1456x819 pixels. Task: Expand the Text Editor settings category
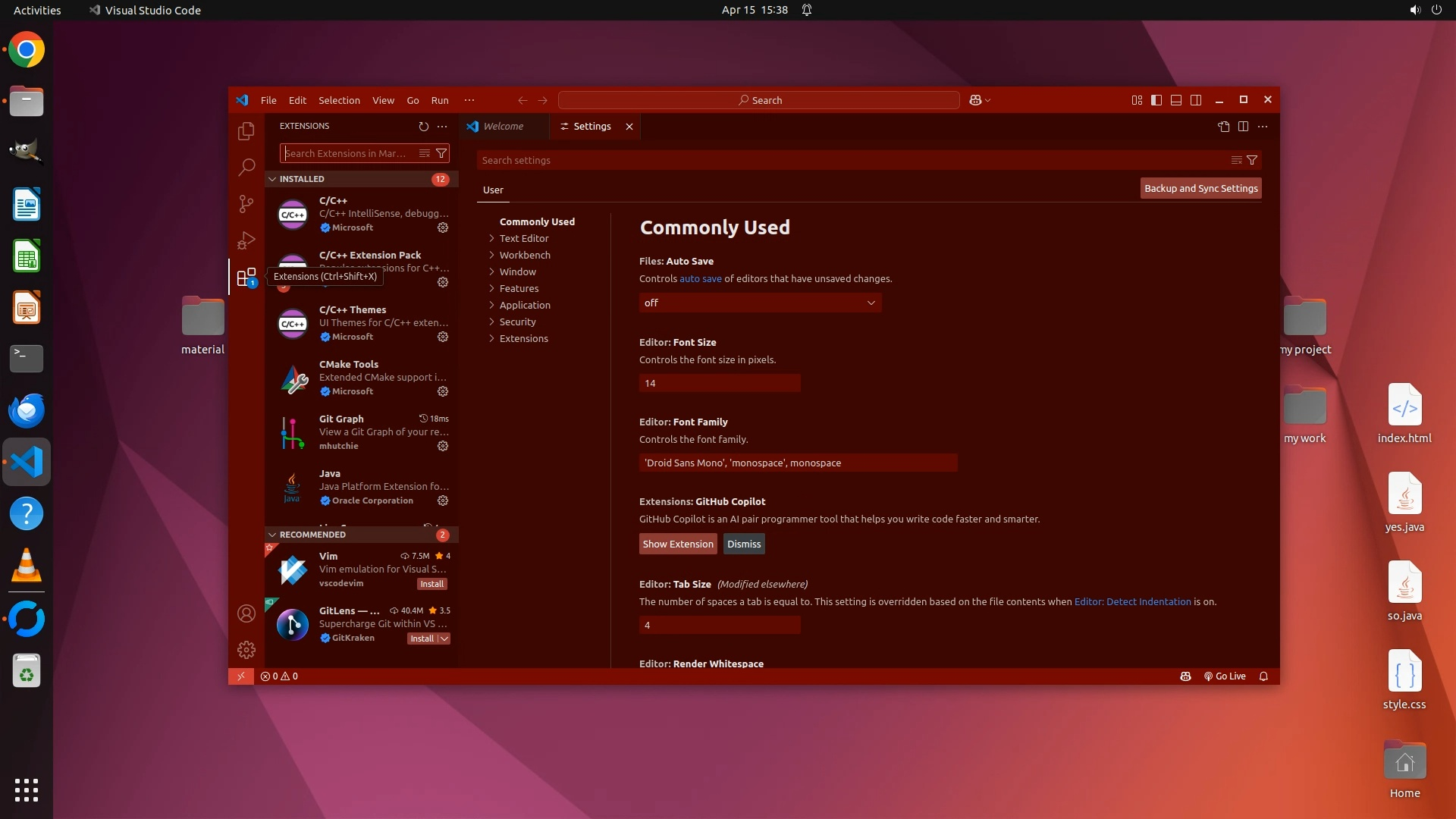(523, 238)
